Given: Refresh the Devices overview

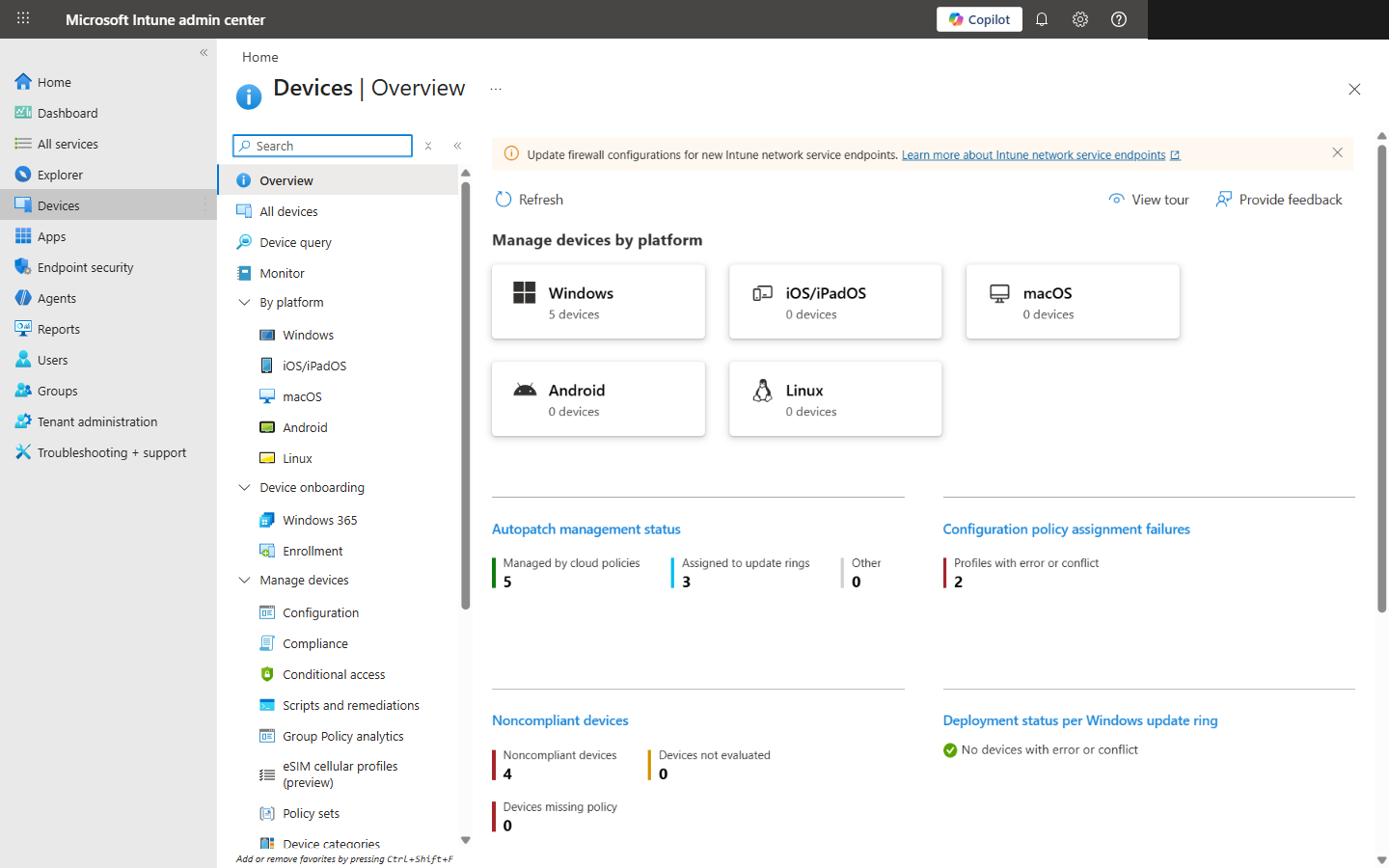Looking at the screenshot, I should tap(529, 199).
